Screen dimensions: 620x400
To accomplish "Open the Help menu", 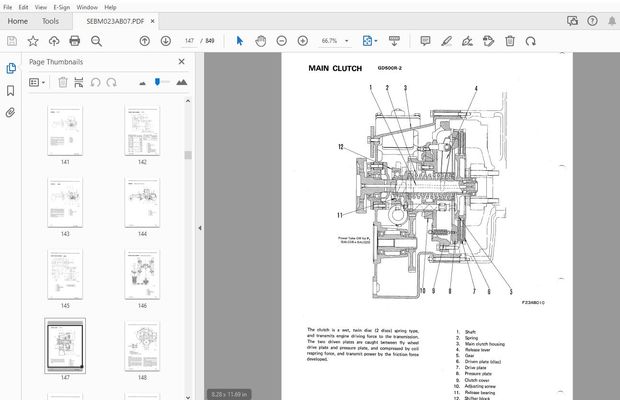I will [110, 7].
